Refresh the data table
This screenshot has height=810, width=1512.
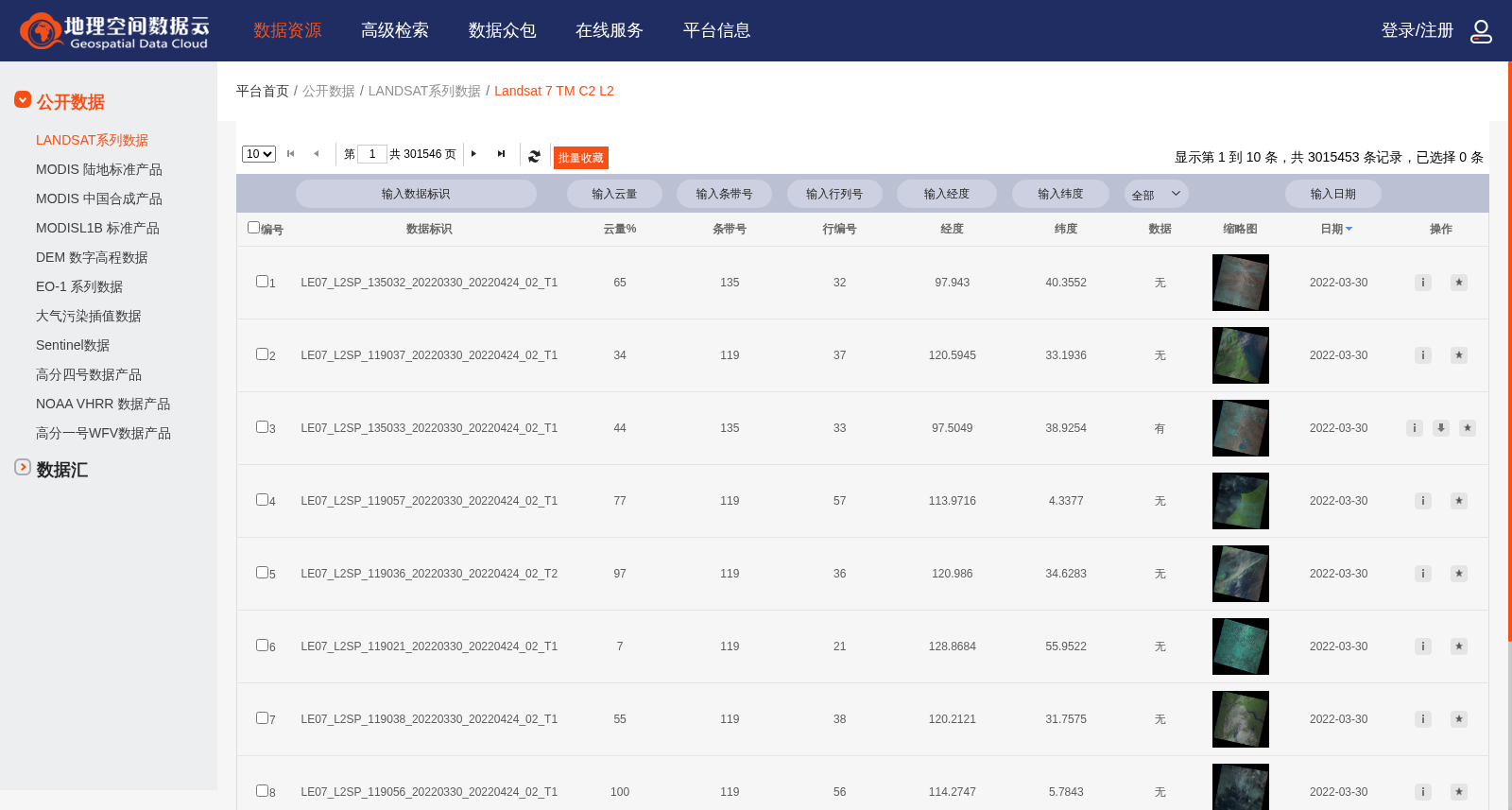point(534,156)
